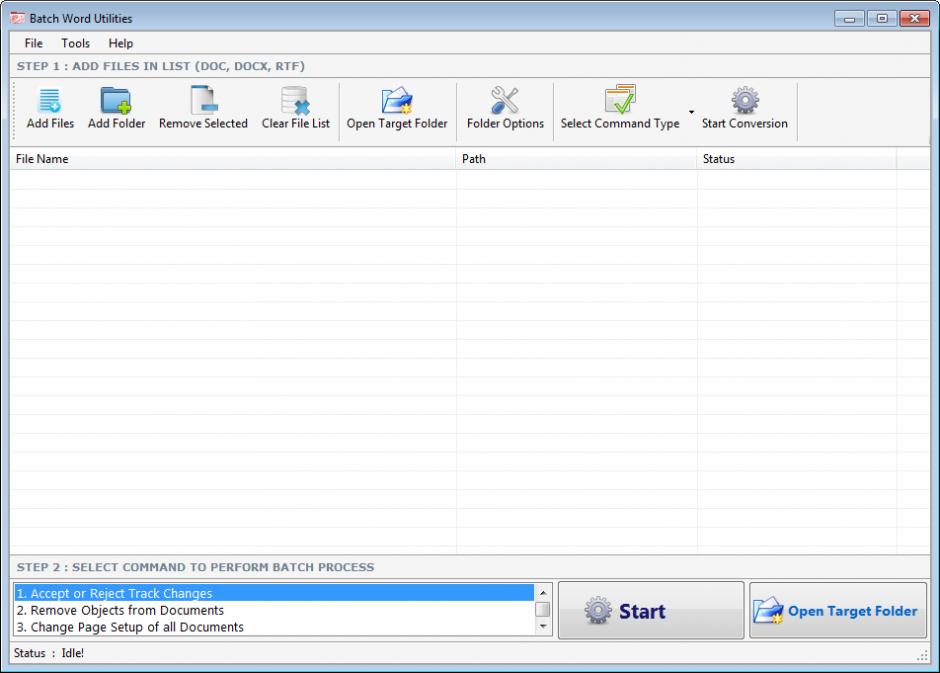The height and width of the screenshot is (673, 940).
Task: Open the Tools menu
Action: [x=75, y=43]
